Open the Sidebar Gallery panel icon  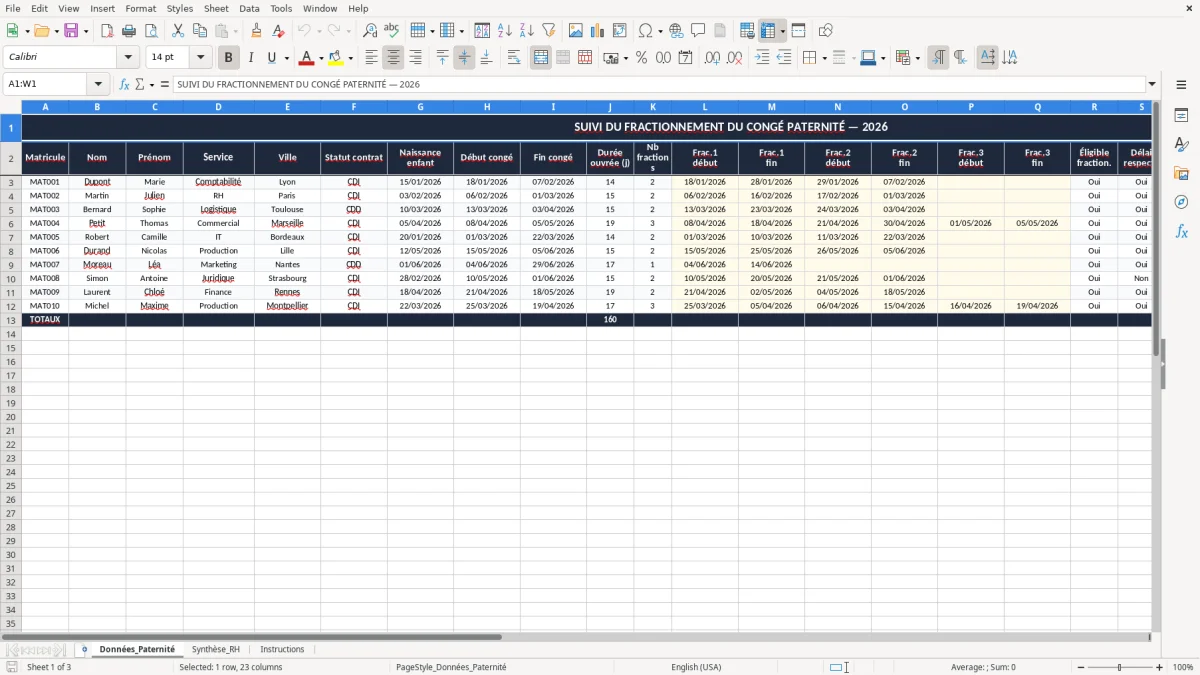click(x=1181, y=174)
